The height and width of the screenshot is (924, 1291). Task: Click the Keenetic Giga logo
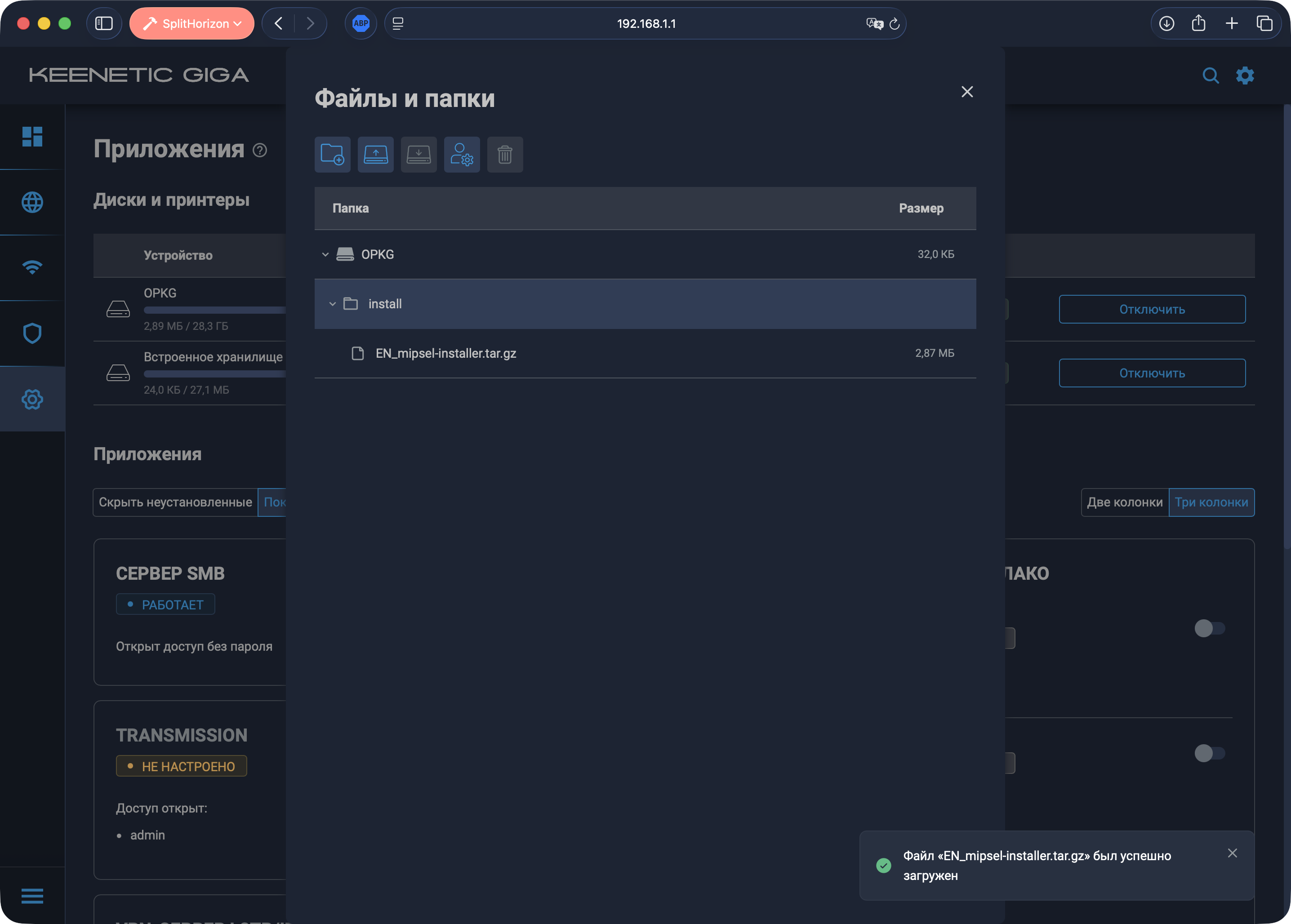coord(139,75)
